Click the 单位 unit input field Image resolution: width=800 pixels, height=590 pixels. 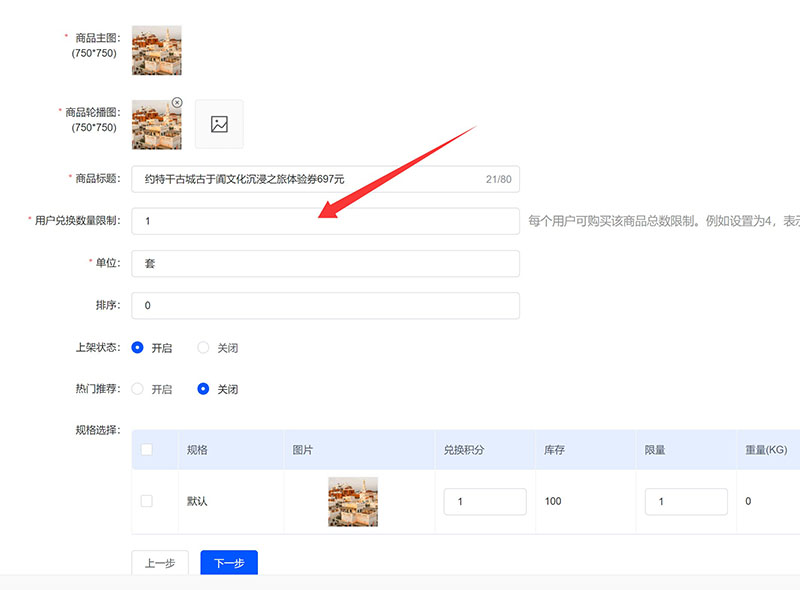pos(325,264)
